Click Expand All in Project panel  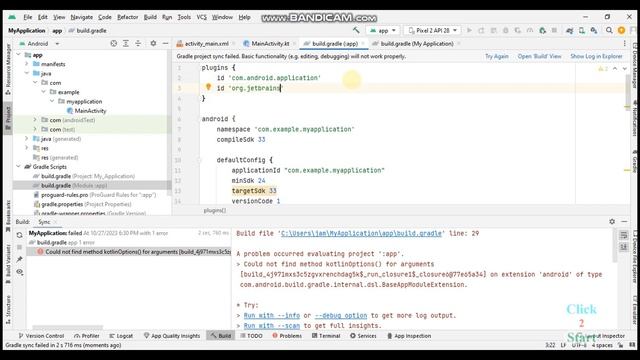(x=126, y=43)
